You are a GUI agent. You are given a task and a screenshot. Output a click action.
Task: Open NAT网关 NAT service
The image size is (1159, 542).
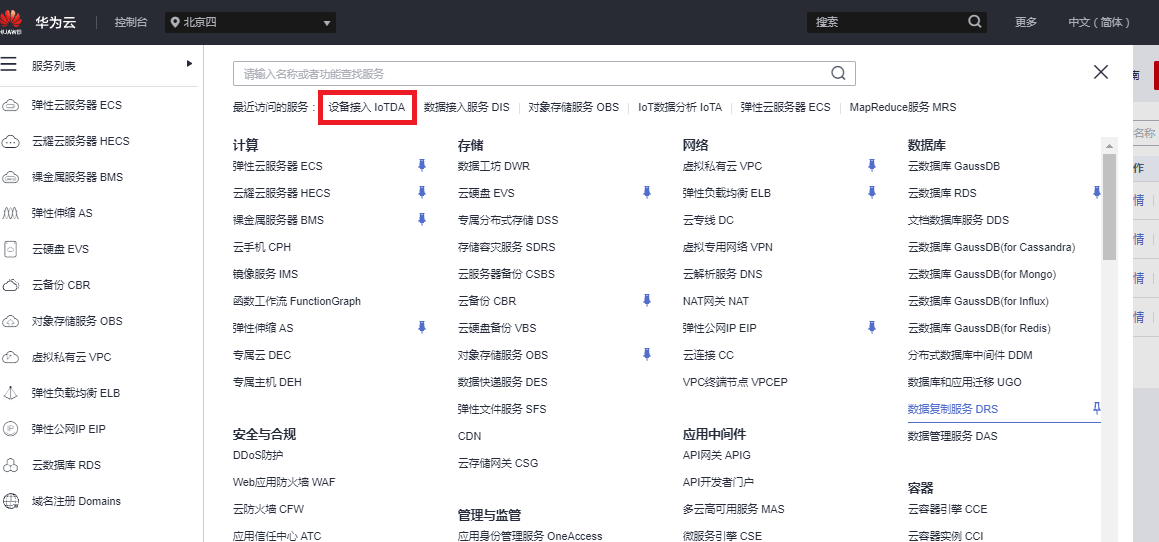click(x=716, y=301)
